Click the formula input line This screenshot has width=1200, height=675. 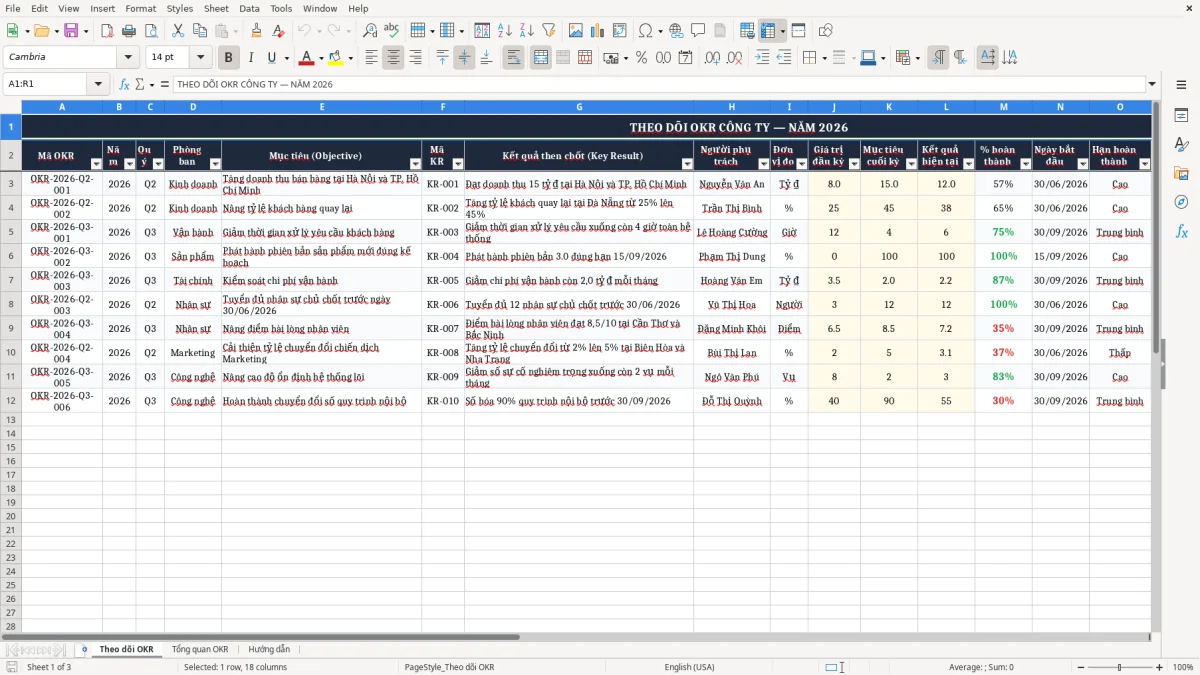point(658,84)
